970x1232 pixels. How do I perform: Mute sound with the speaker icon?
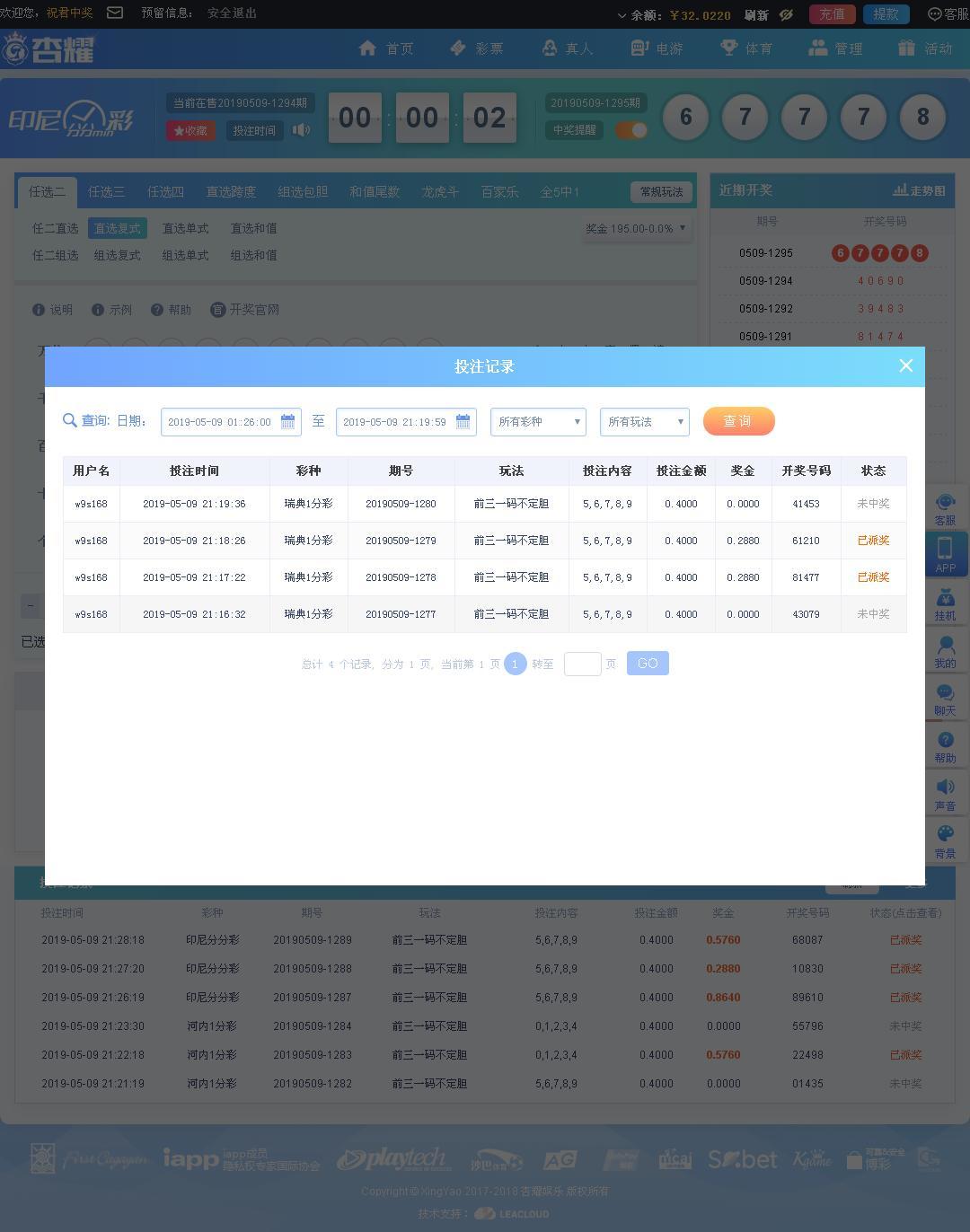tap(302, 130)
